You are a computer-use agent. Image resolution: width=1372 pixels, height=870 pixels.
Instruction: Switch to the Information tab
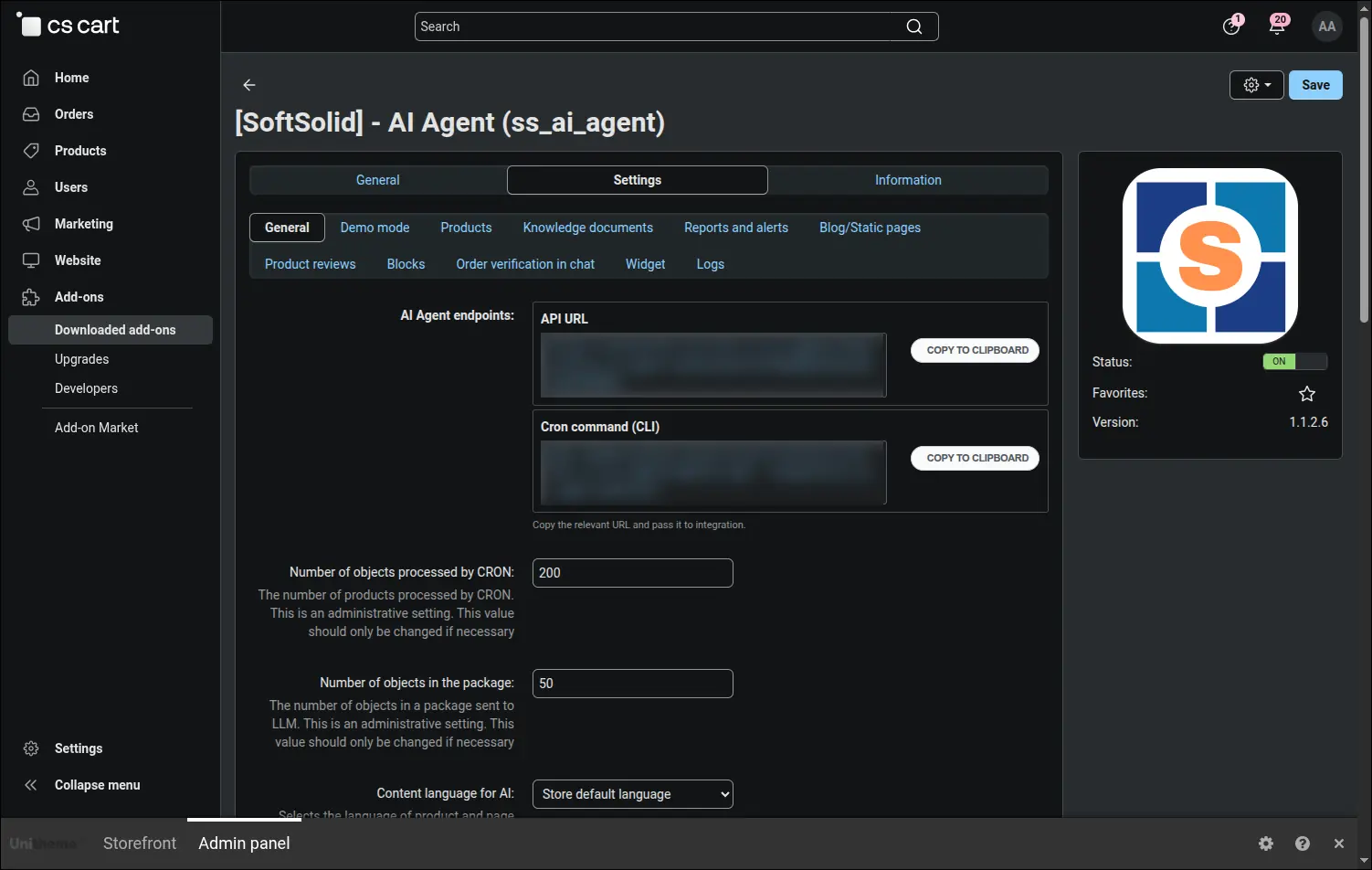tap(908, 180)
